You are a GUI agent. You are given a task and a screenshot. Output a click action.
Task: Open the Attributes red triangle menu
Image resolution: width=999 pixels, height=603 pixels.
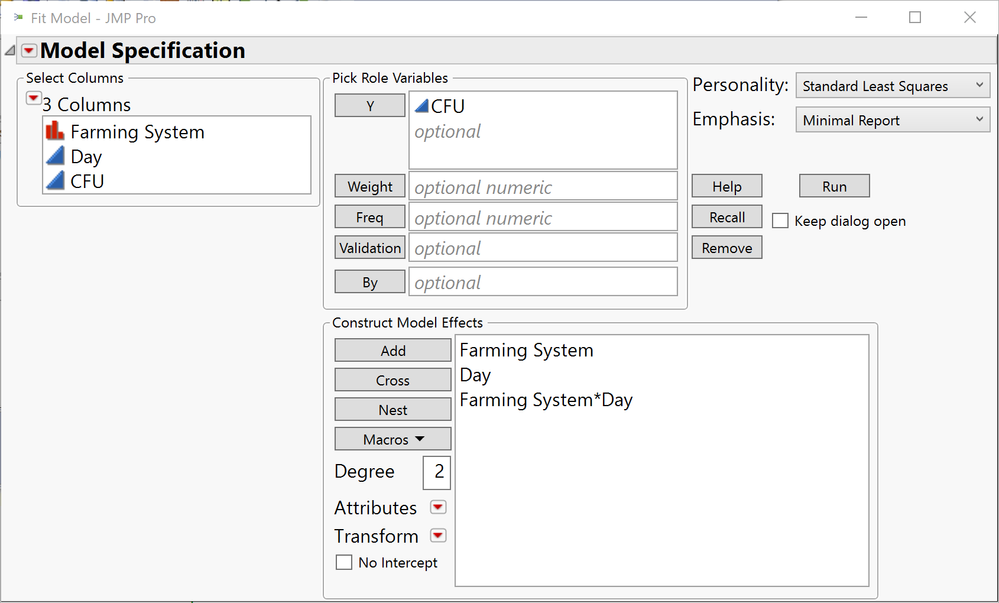[x=438, y=507]
